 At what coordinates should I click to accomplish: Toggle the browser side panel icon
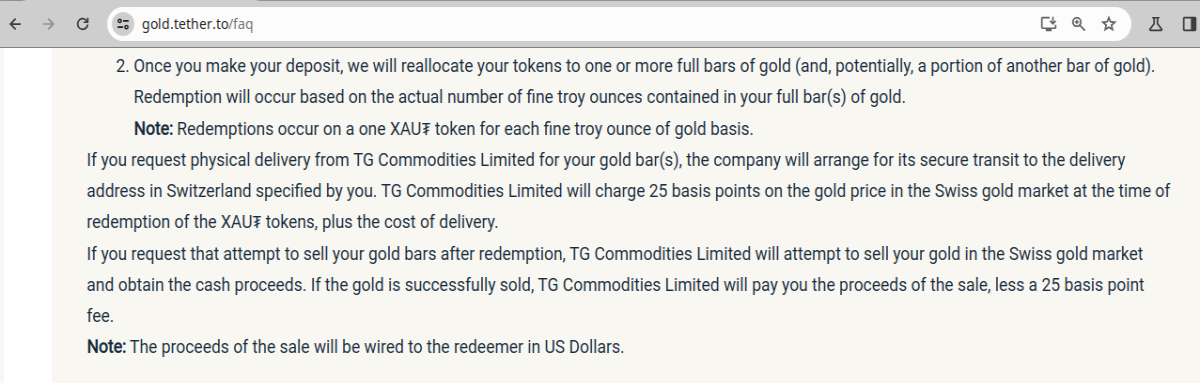point(1187,24)
